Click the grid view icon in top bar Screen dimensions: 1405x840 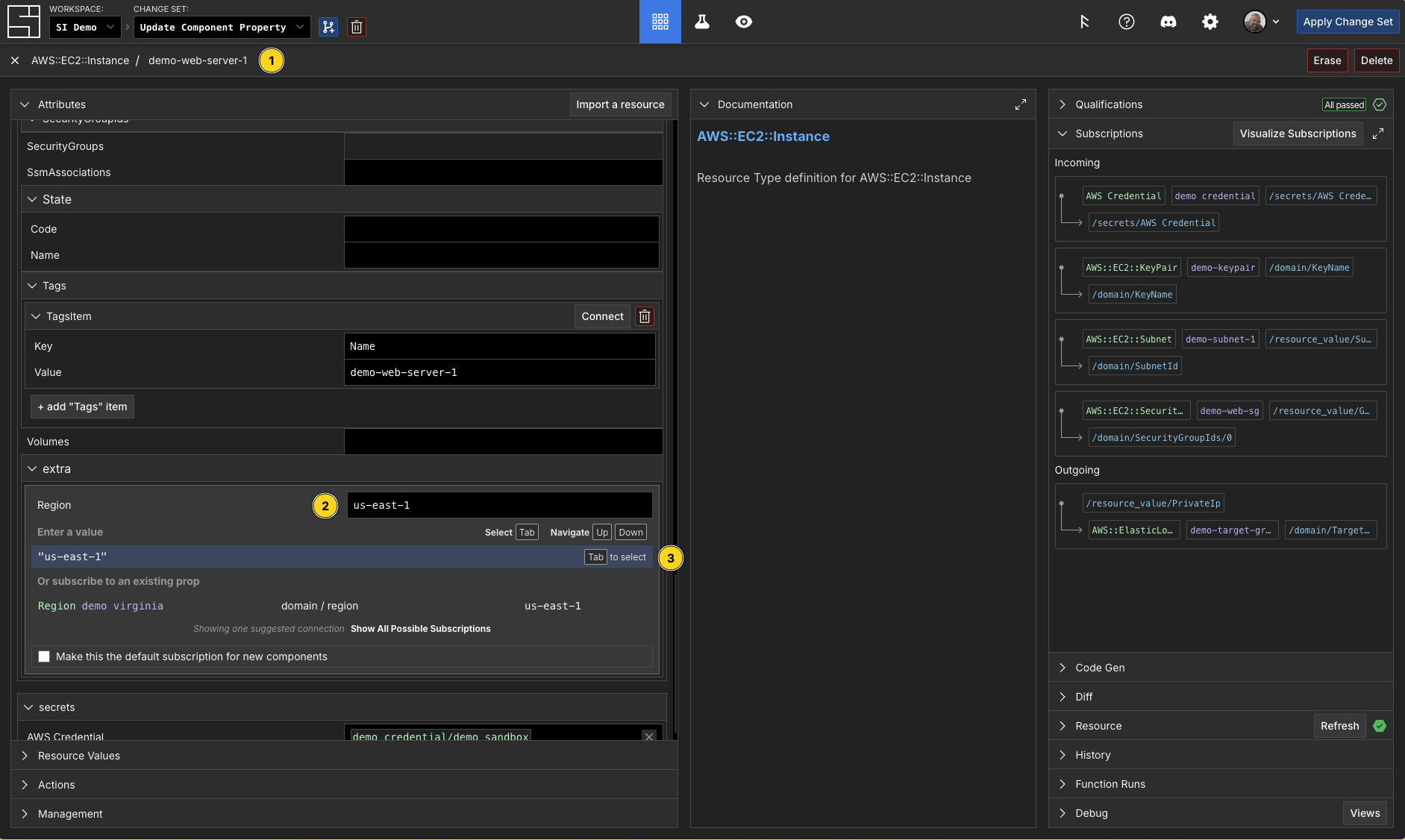pyautogui.click(x=660, y=22)
